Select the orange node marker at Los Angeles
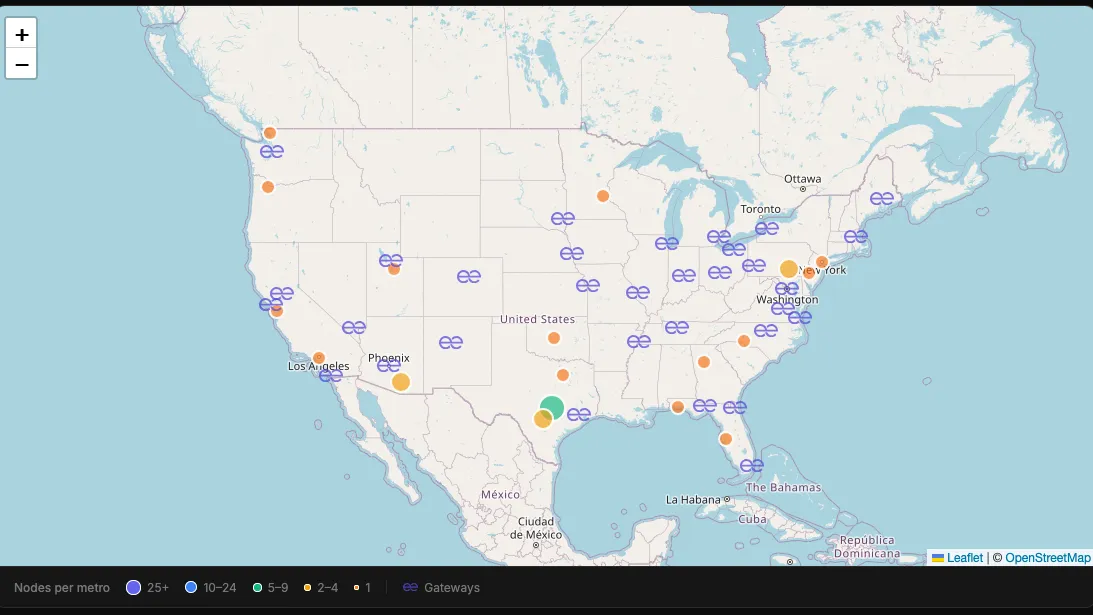 click(x=319, y=358)
